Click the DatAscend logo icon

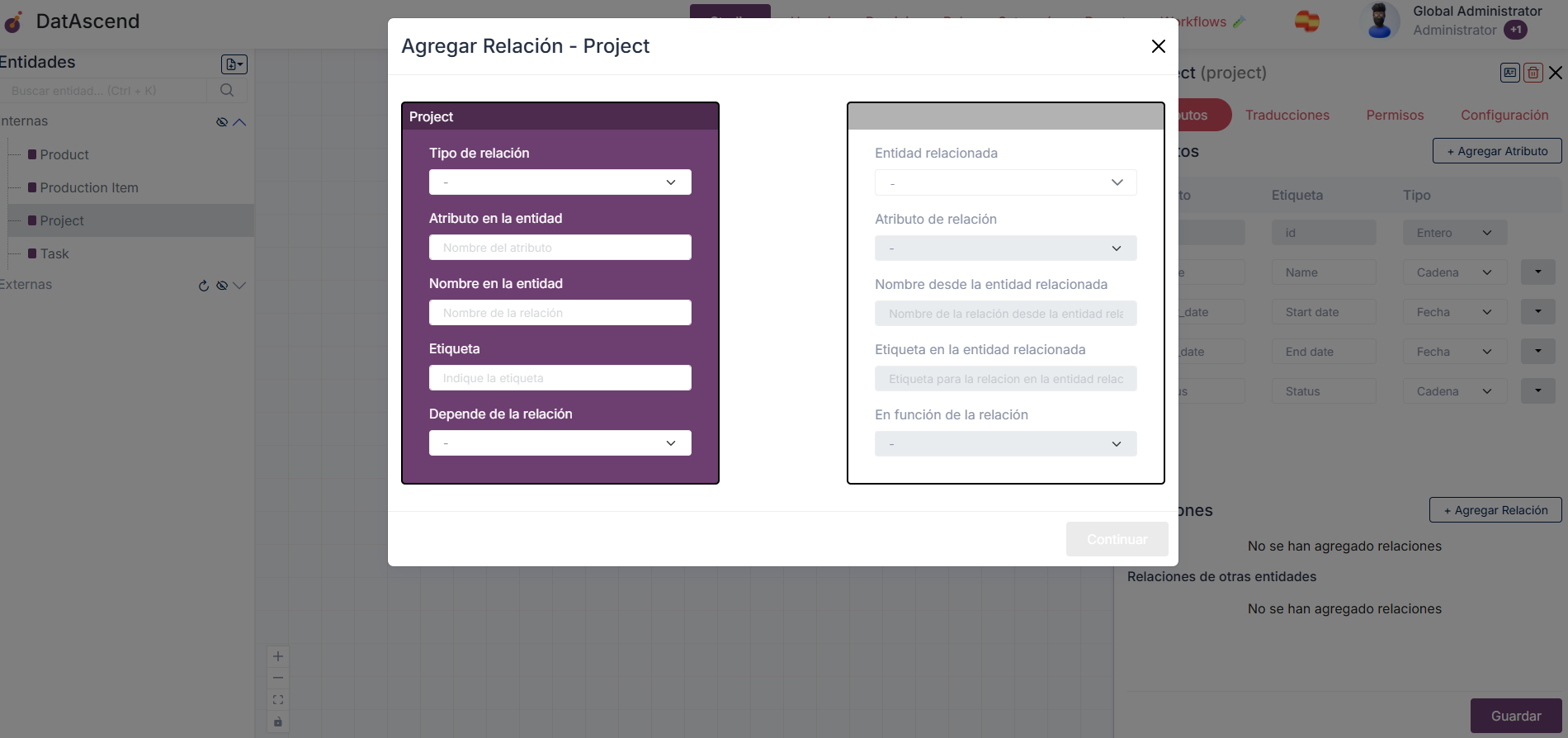tap(13, 21)
